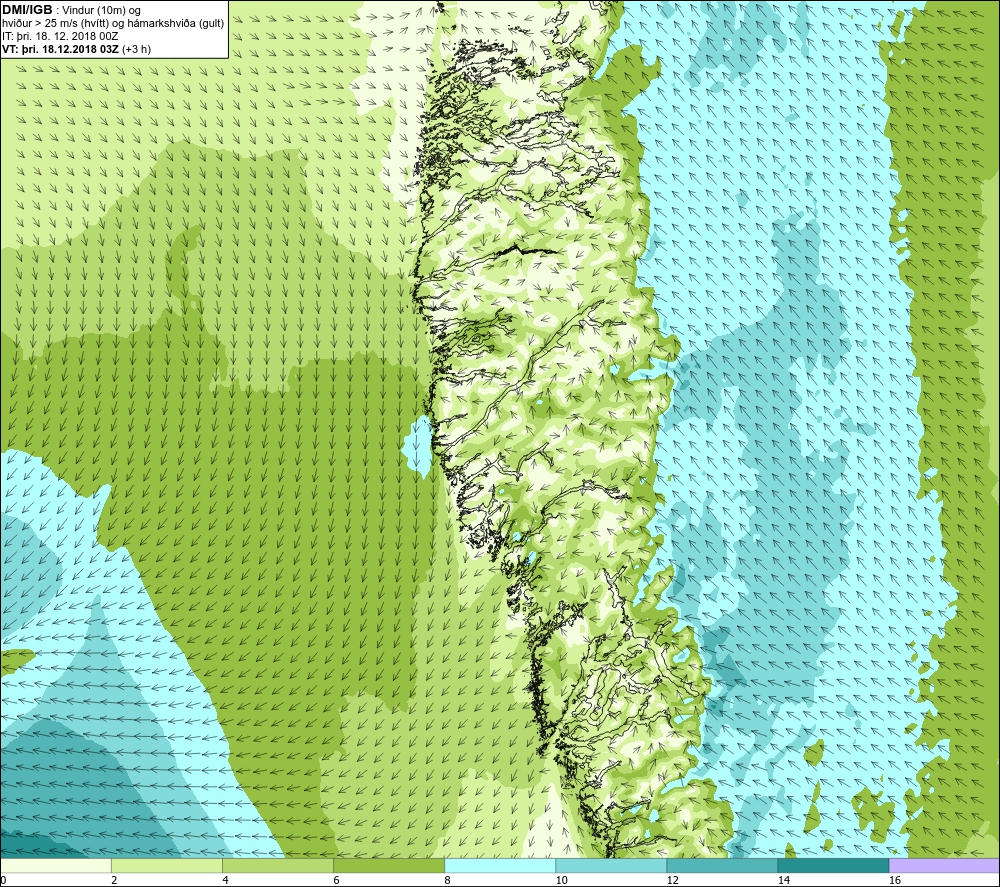Image resolution: width=1000 pixels, height=887 pixels.
Task: Click the small cyan oval patch off the west coast
Action: [x=418, y=445]
